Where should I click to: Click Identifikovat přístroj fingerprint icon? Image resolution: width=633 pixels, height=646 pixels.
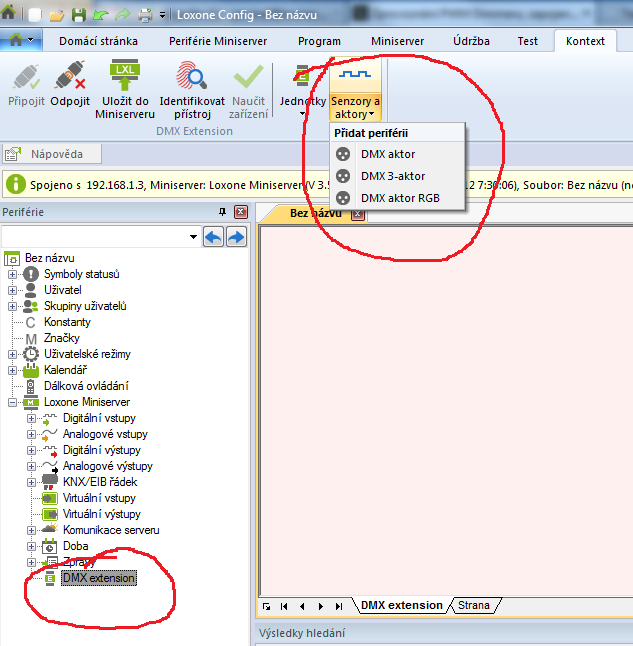(192, 77)
